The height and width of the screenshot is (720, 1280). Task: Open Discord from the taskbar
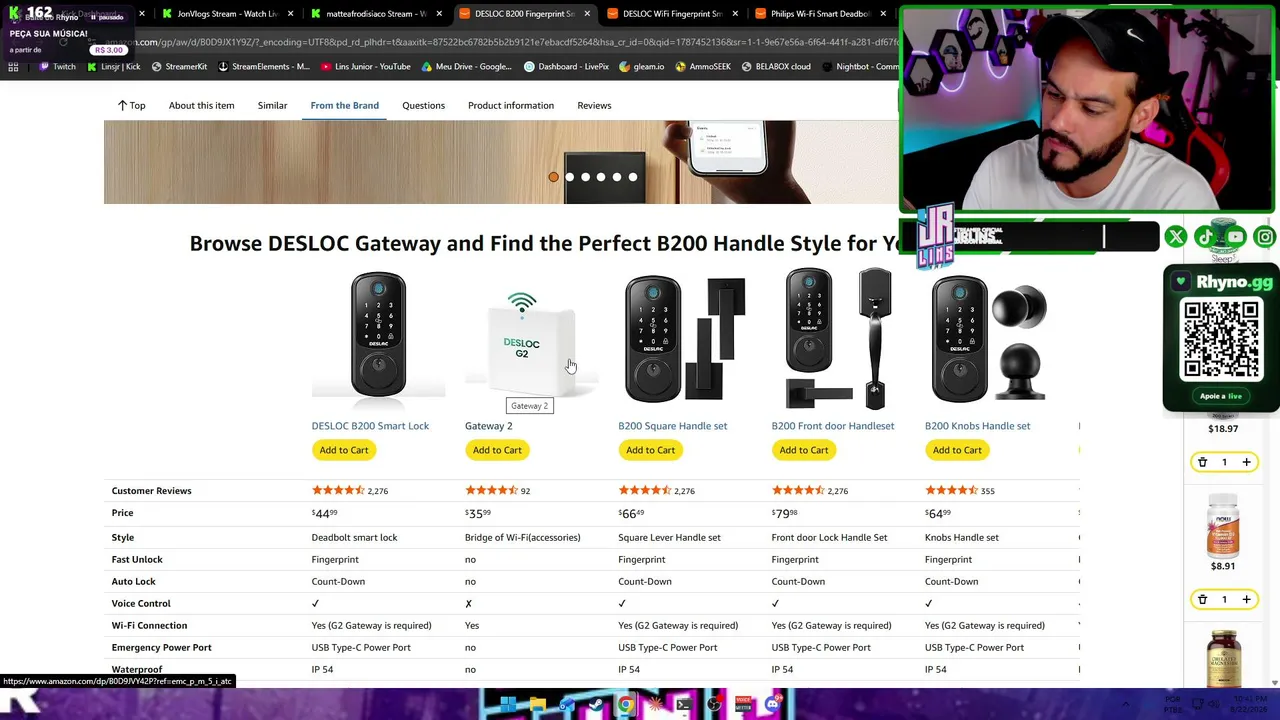click(x=772, y=704)
